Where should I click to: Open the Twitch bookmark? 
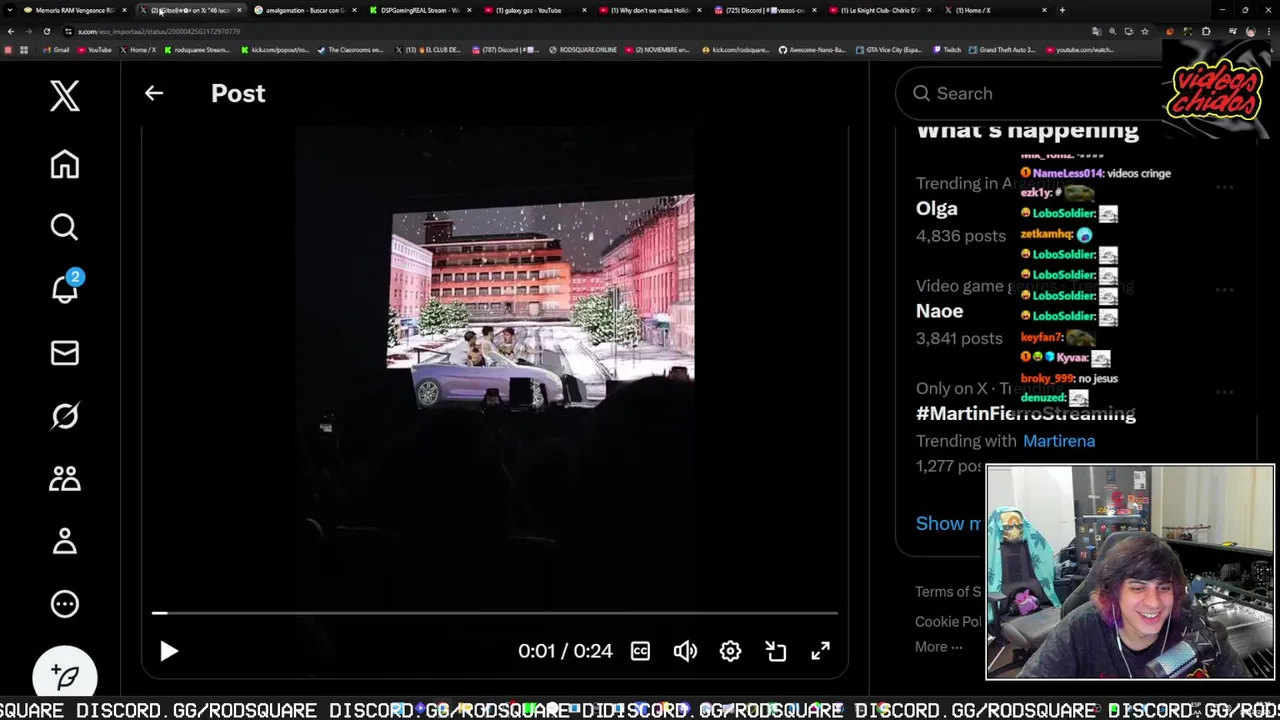946,50
